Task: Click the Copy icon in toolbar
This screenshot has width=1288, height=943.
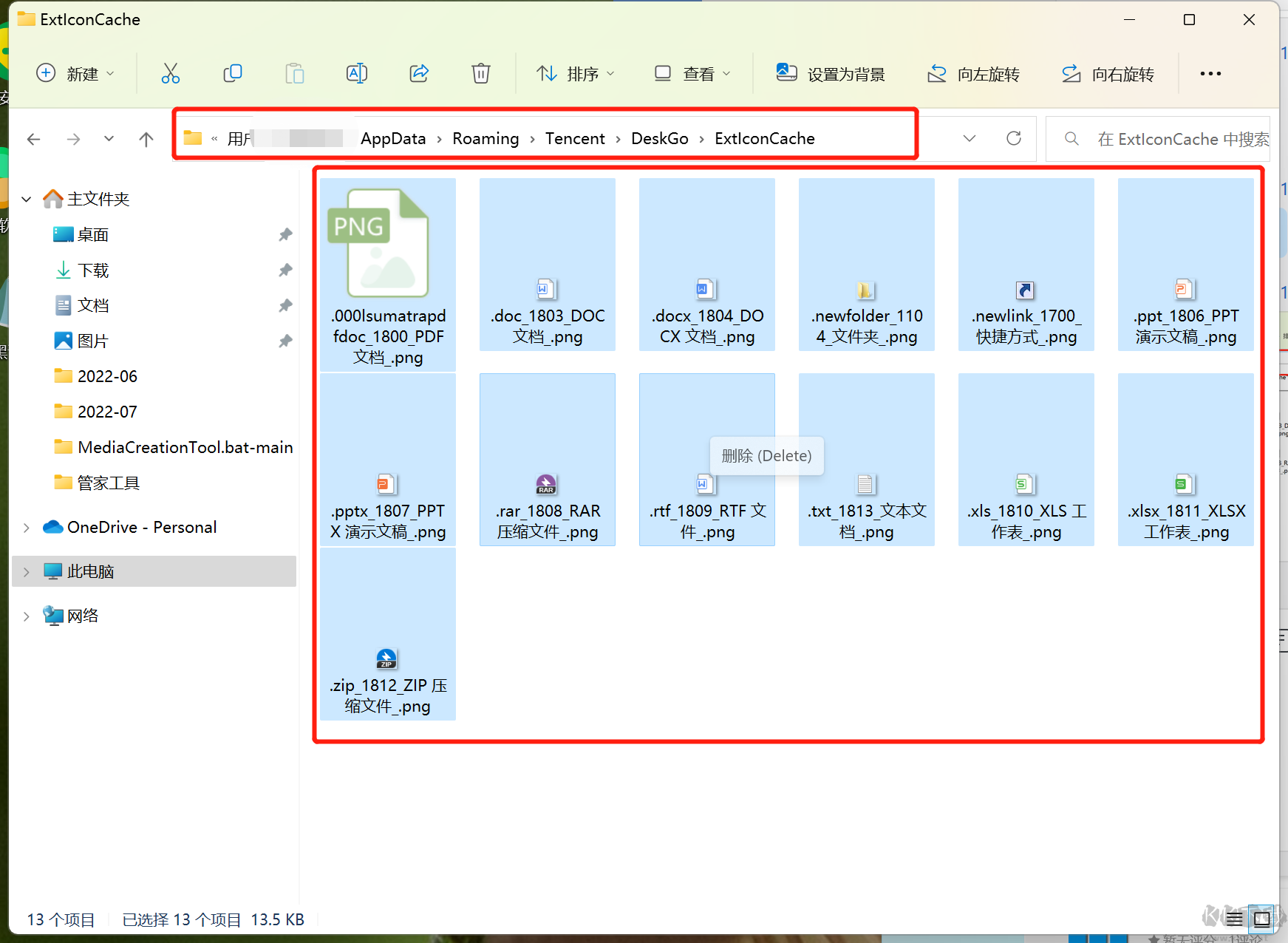Action: pos(233,73)
